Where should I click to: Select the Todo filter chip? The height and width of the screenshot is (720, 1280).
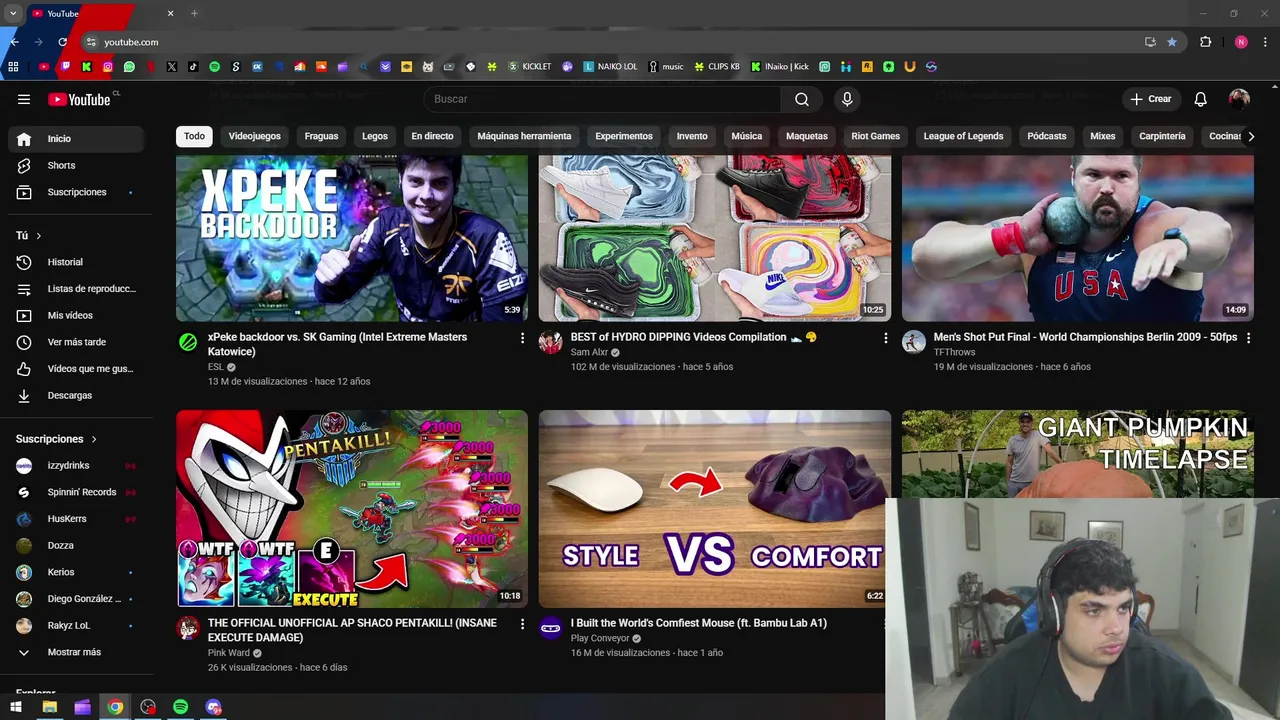[194, 136]
